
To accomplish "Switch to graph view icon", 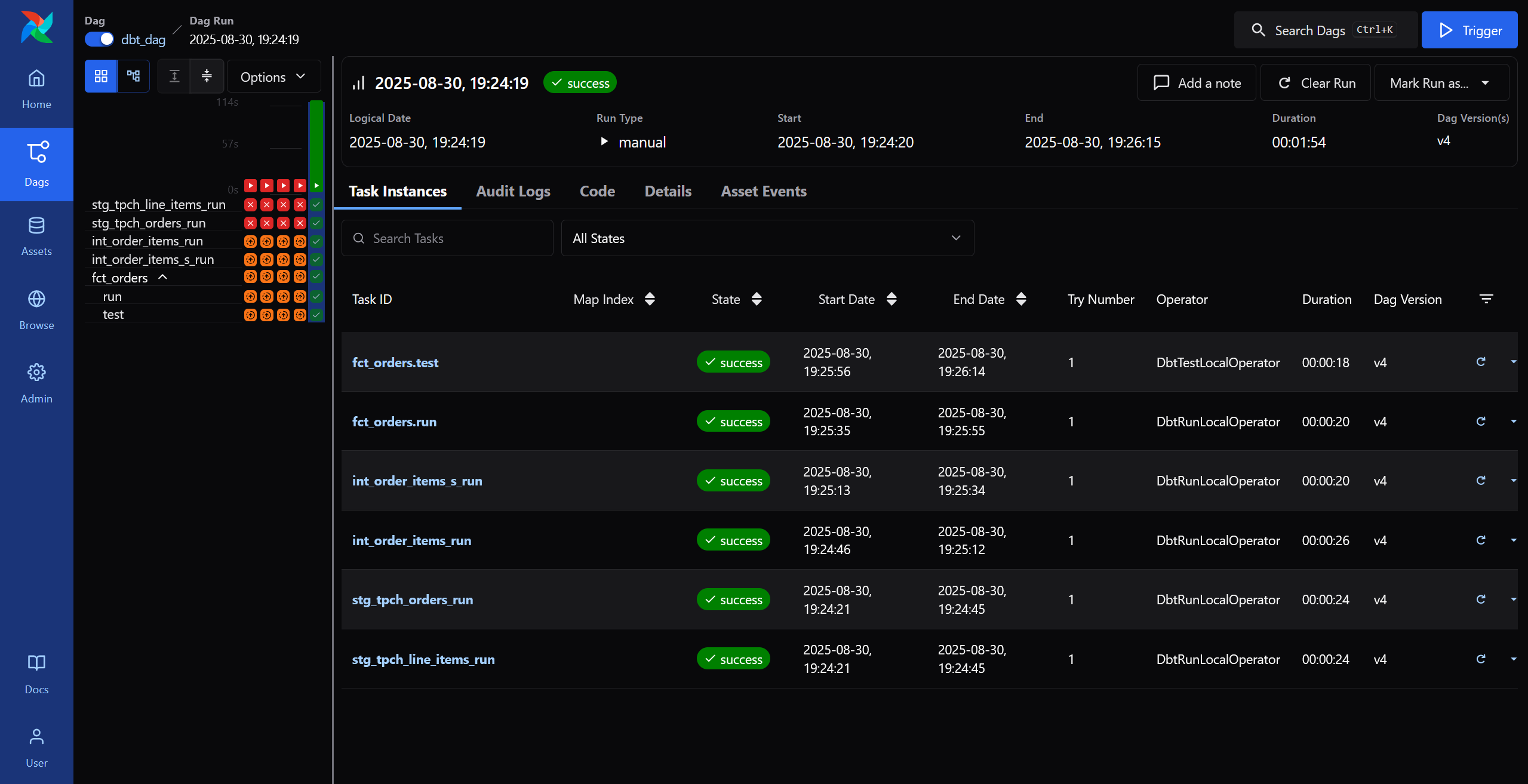I will coord(133,76).
